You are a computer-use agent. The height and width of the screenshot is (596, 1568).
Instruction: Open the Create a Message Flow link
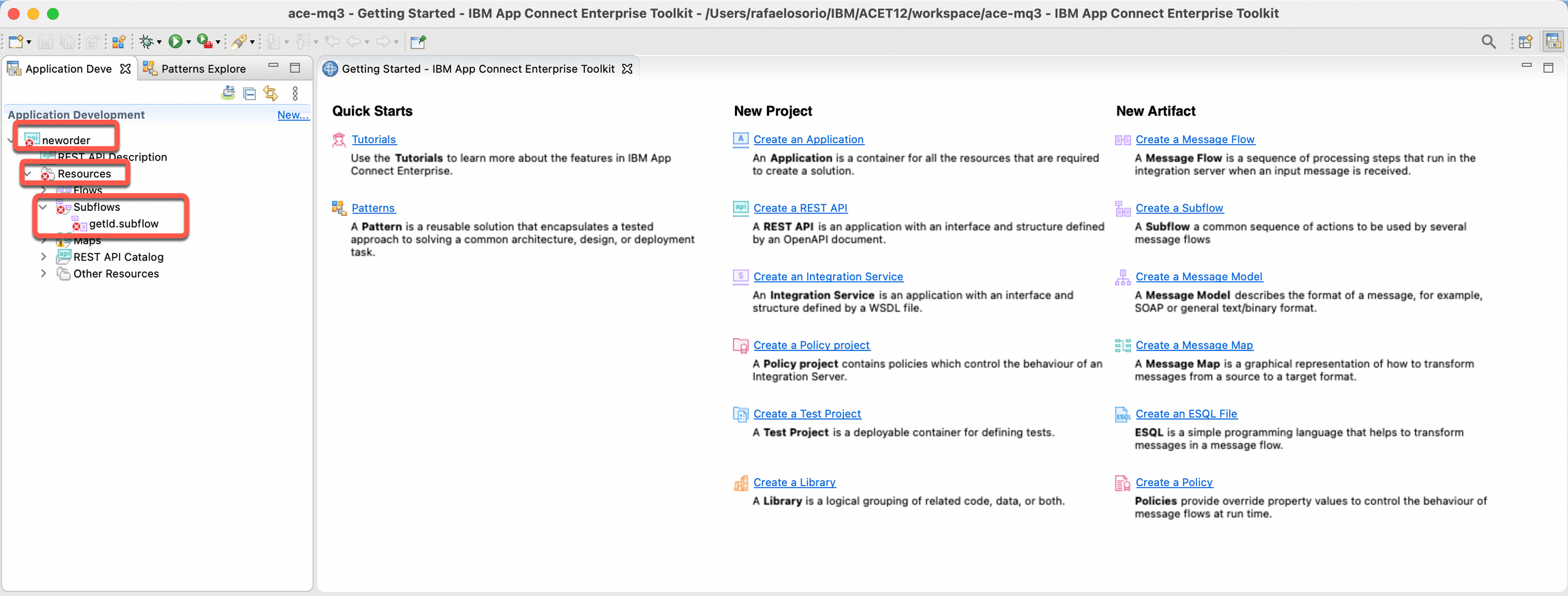(1194, 139)
